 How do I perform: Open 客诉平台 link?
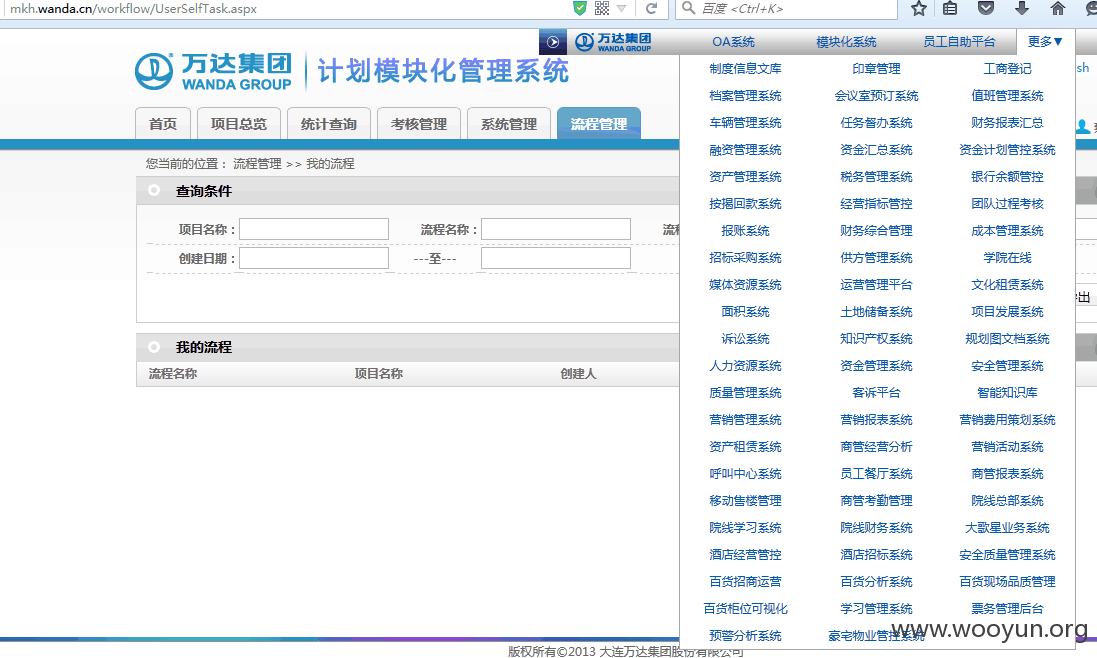pyautogui.click(x=876, y=393)
